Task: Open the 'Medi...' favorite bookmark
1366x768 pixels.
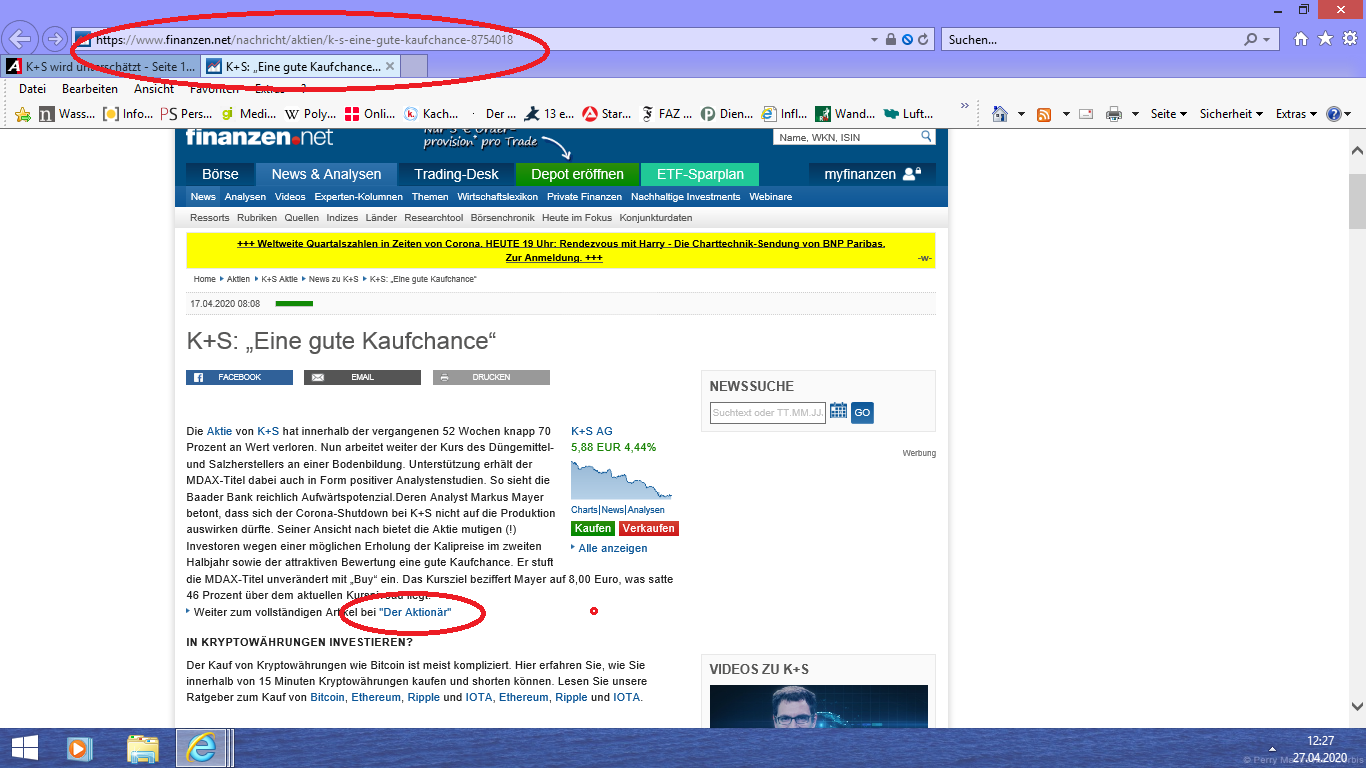Action: coord(249,114)
